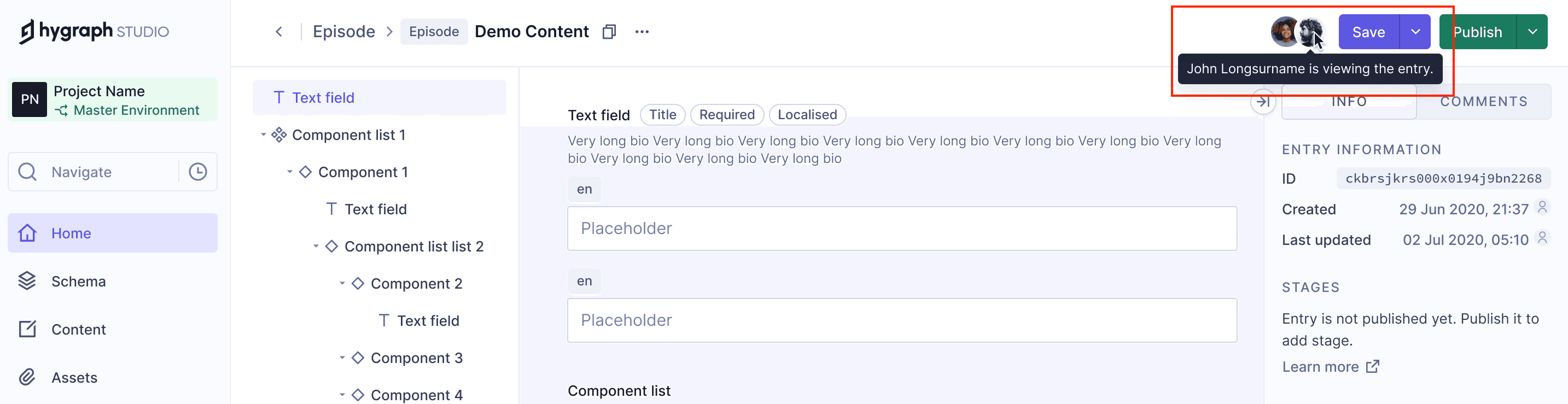
Task: Open search via the magnifier Navigate icon
Action: (27, 172)
